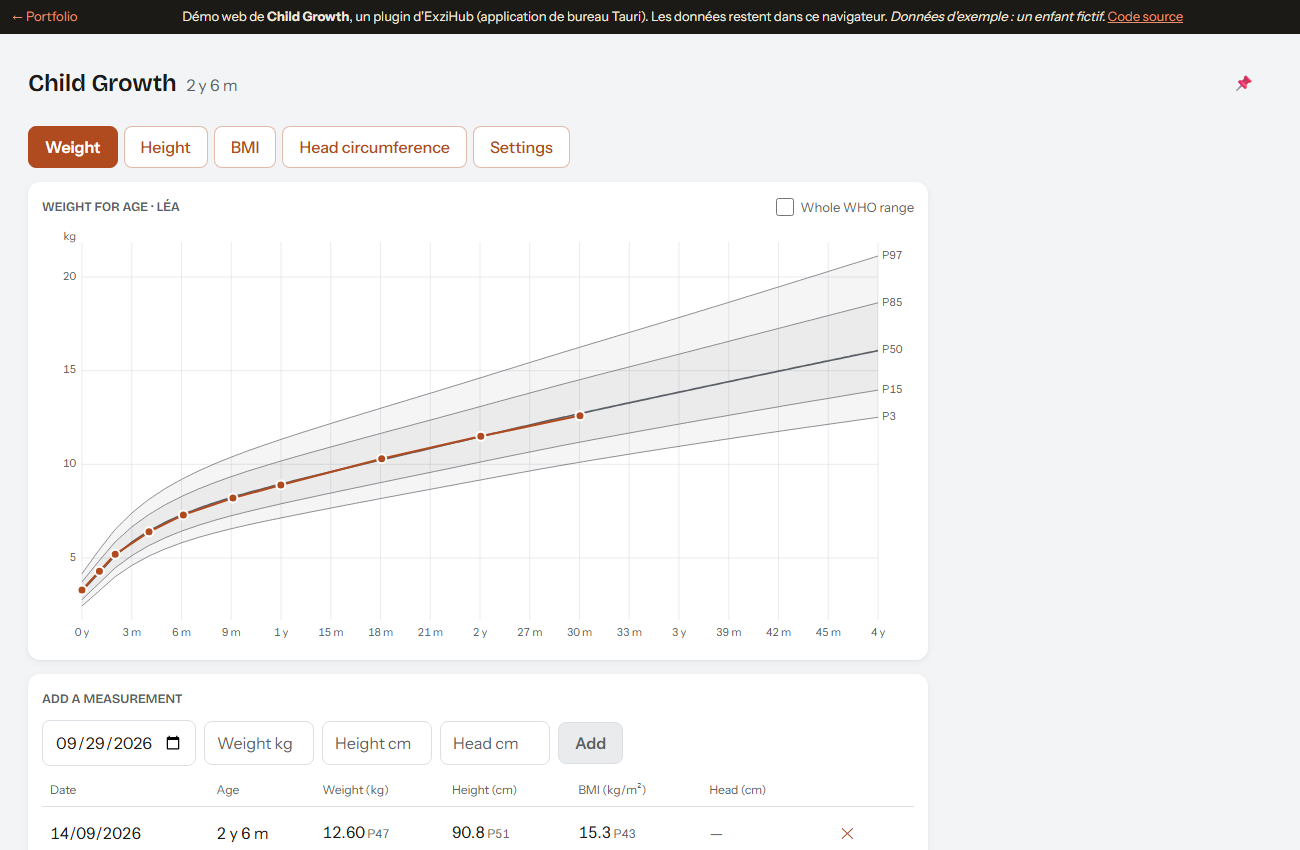This screenshot has width=1300, height=850.
Task: Click the P50 percentile label
Action: (x=892, y=349)
